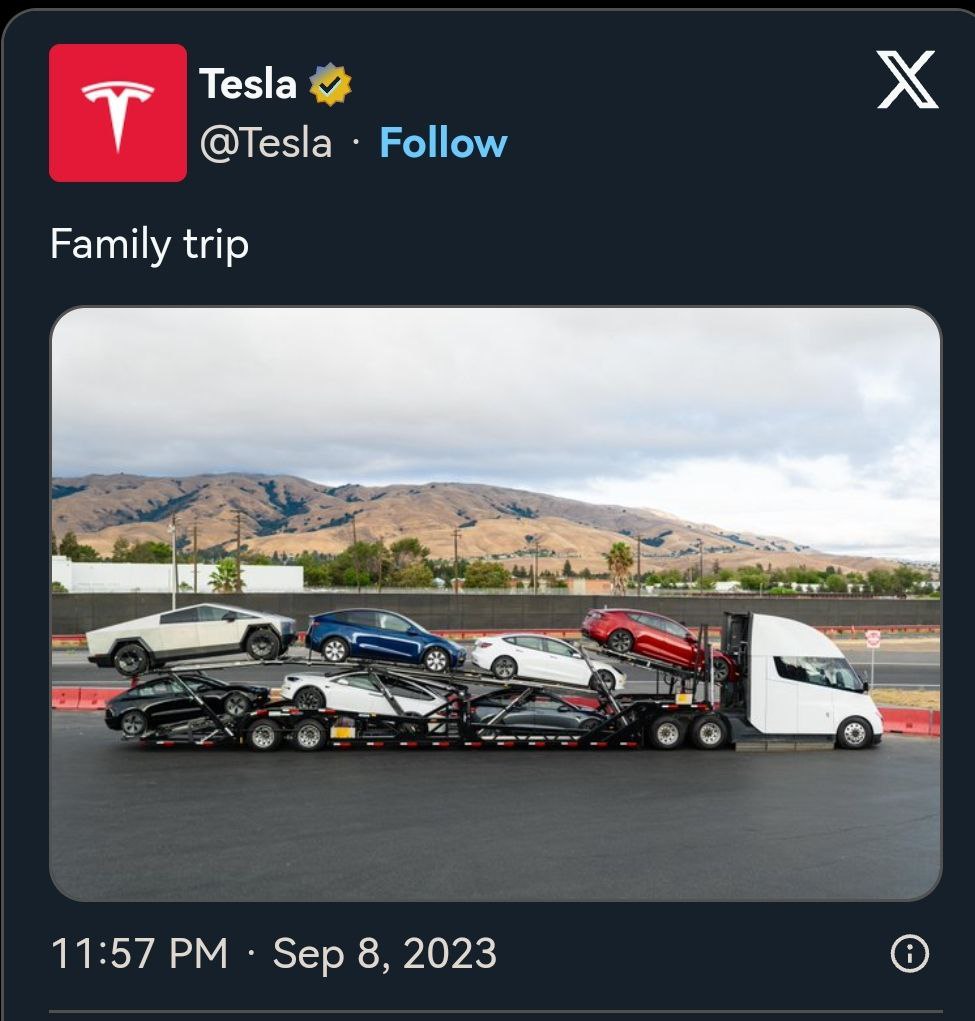975x1021 pixels.
Task: Click the Tesla display name
Action: [247, 84]
